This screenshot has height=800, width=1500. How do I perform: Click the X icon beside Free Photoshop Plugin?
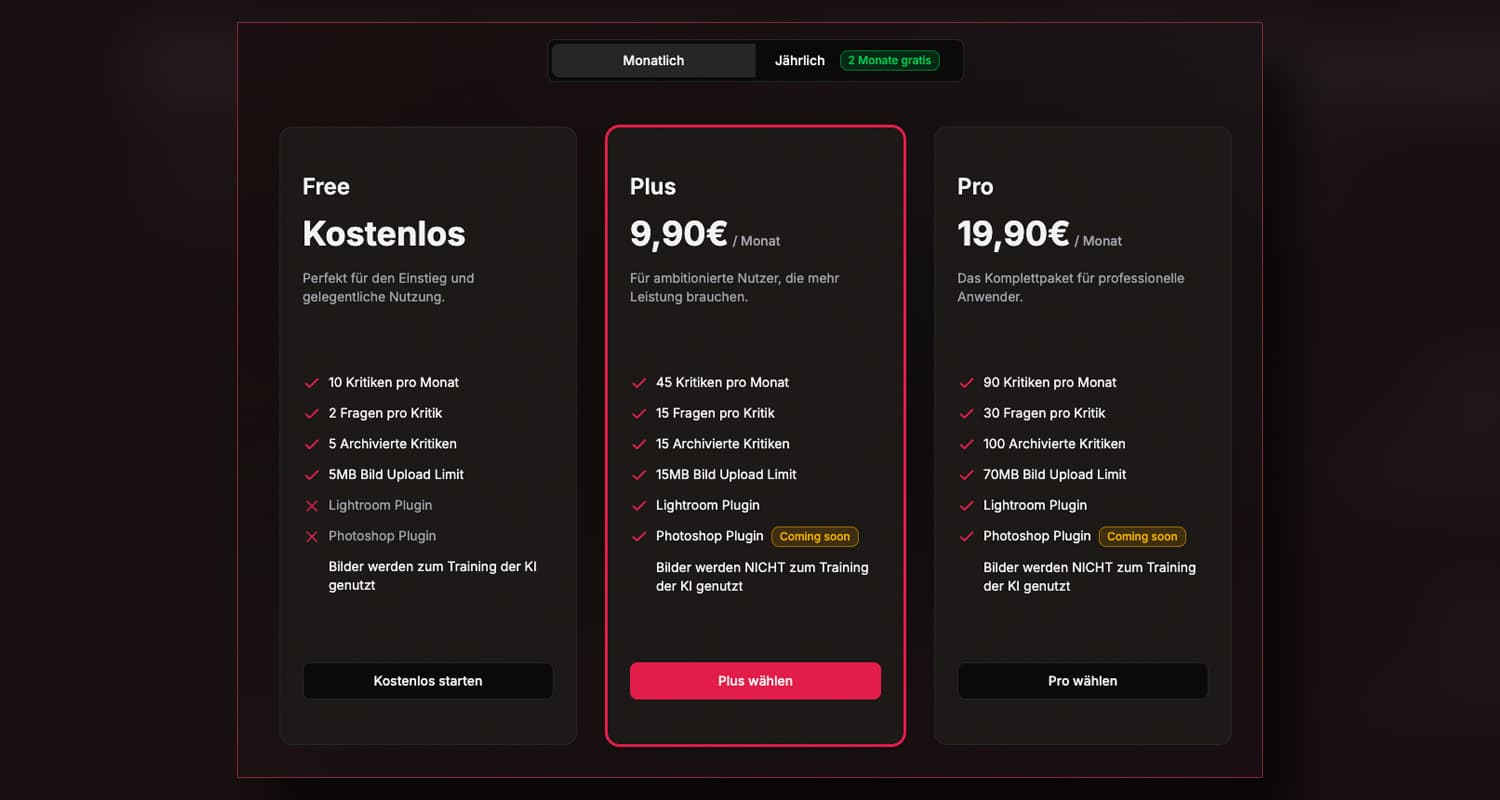tap(312, 537)
